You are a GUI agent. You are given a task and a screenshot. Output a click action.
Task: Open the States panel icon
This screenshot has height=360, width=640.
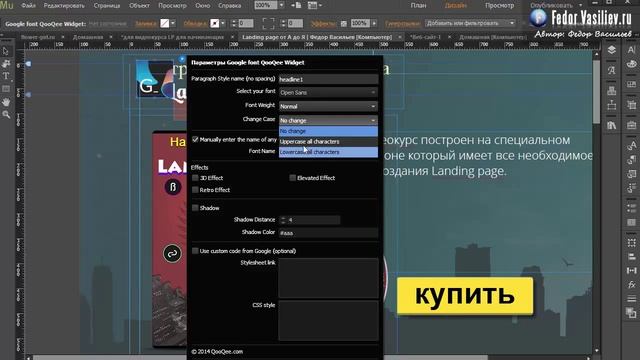pos(631,208)
